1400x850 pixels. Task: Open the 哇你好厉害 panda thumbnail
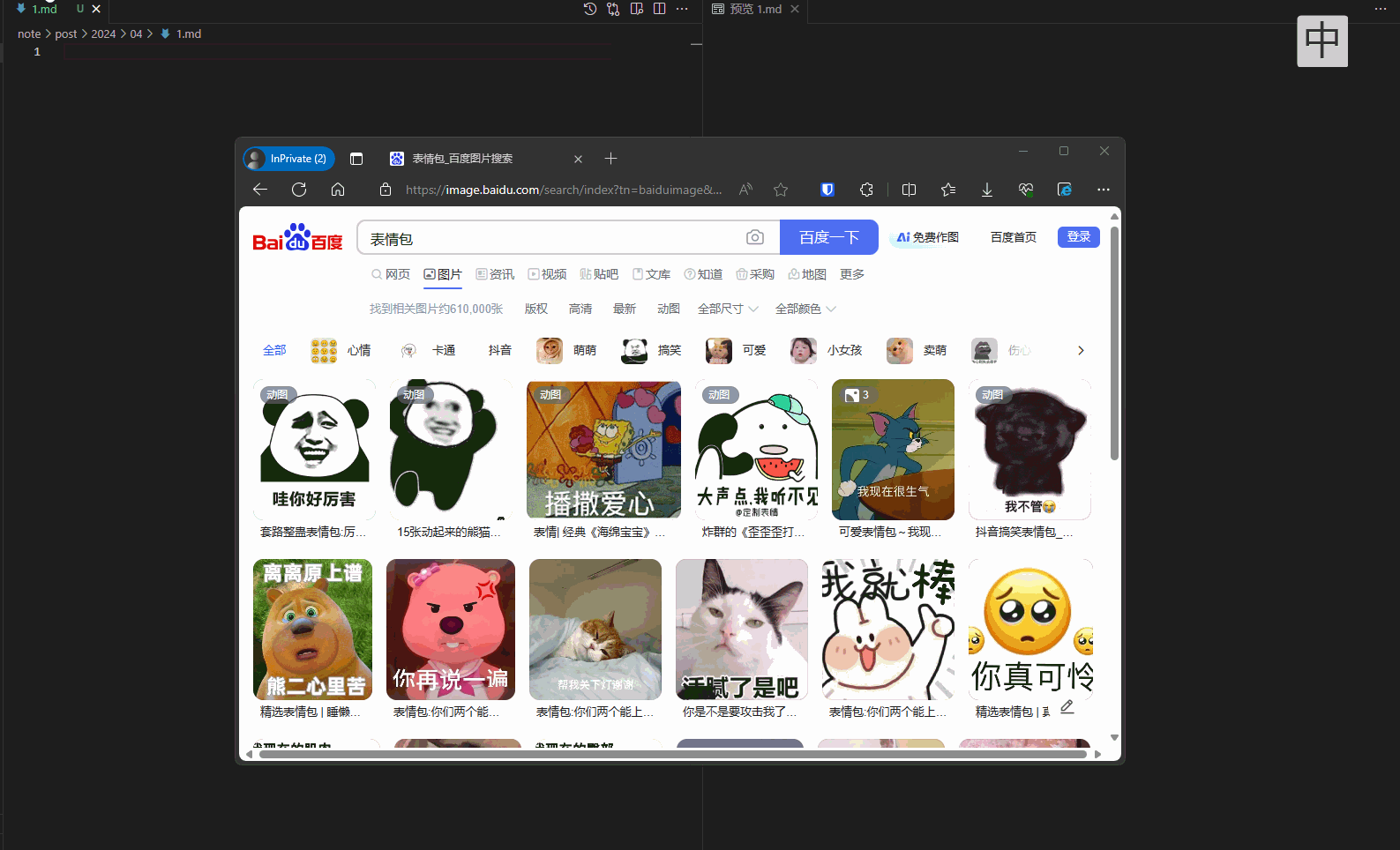pyautogui.click(x=314, y=450)
